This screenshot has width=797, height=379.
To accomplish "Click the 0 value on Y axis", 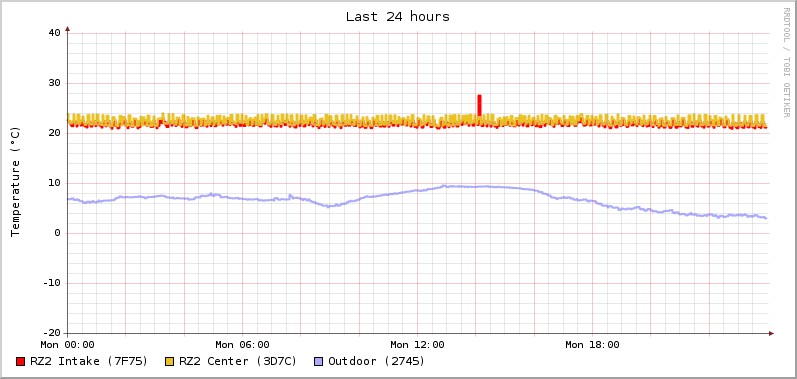I will click(x=57, y=233).
